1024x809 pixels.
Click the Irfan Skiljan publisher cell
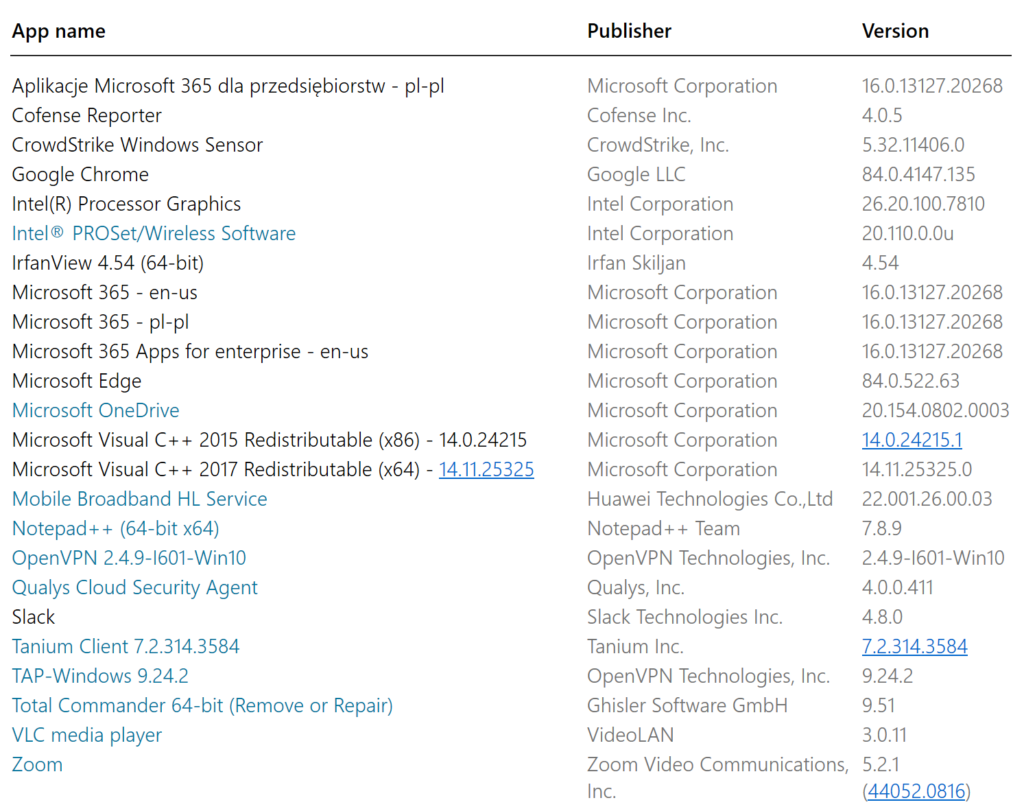tap(636, 262)
